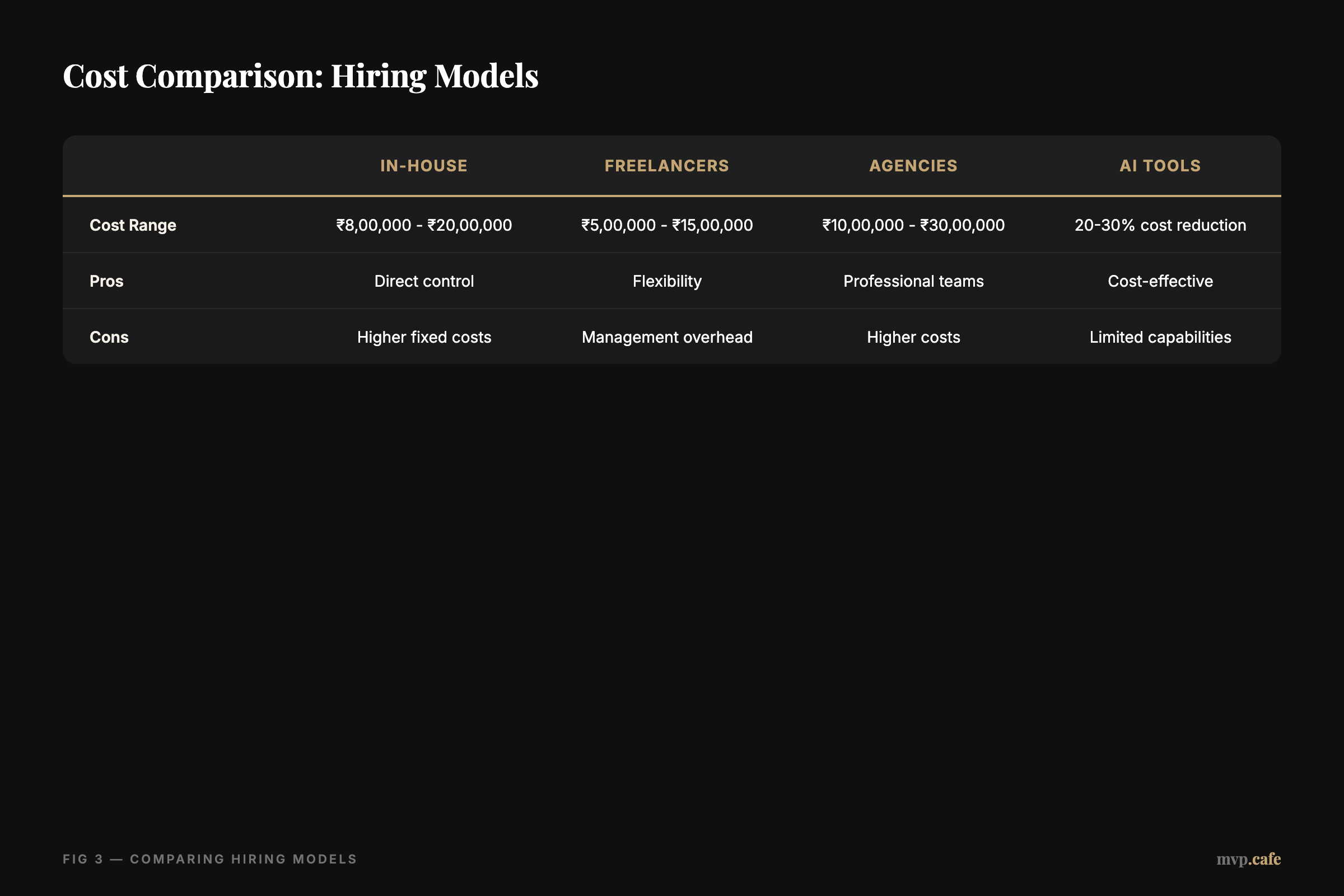1344x896 pixels.
Task: Click the FREELANCERS column header
Action: tap(666, 166)
